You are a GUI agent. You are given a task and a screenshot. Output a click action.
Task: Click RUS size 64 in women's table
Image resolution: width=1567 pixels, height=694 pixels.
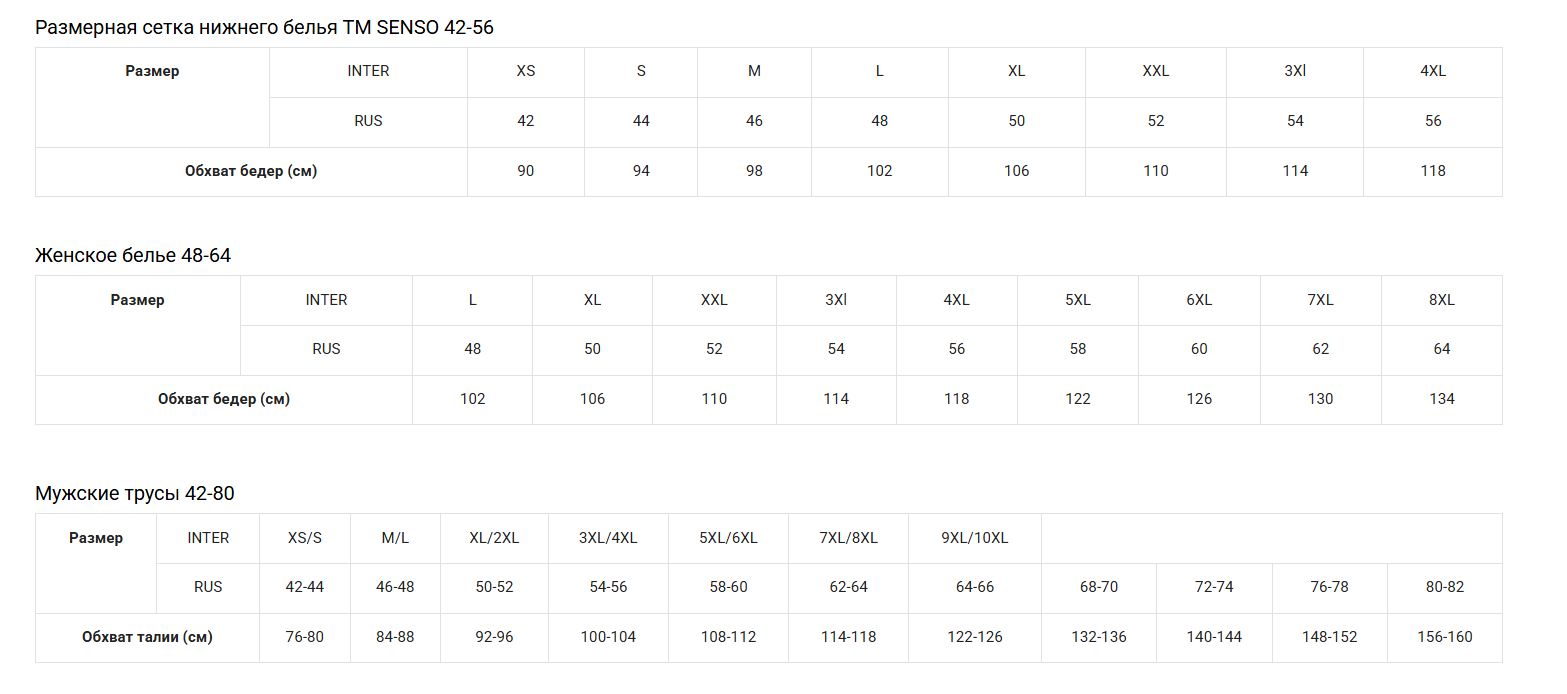click(1441, 349)
